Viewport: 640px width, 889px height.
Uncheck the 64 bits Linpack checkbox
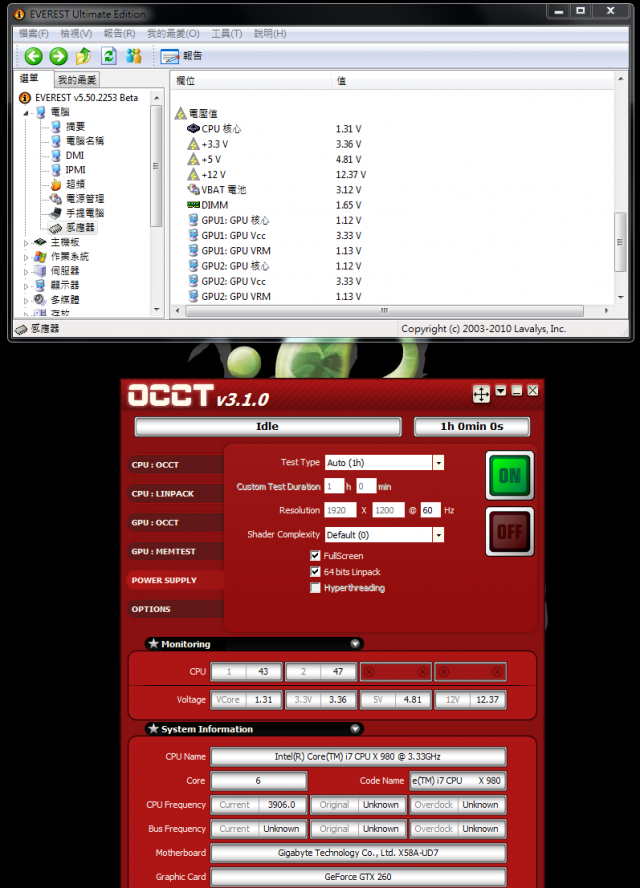pos(315,572)
